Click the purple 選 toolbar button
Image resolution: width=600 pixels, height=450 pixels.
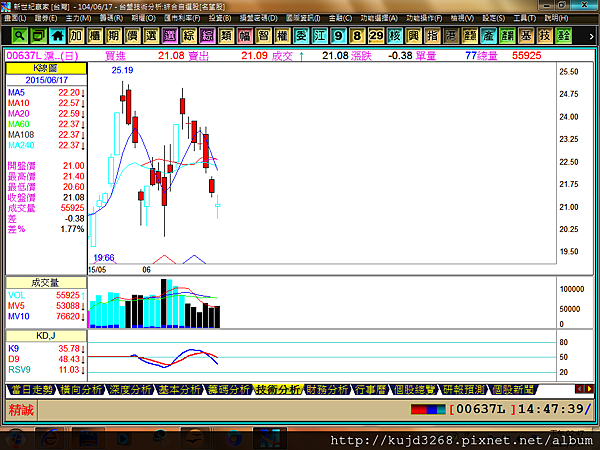(170, 36)
